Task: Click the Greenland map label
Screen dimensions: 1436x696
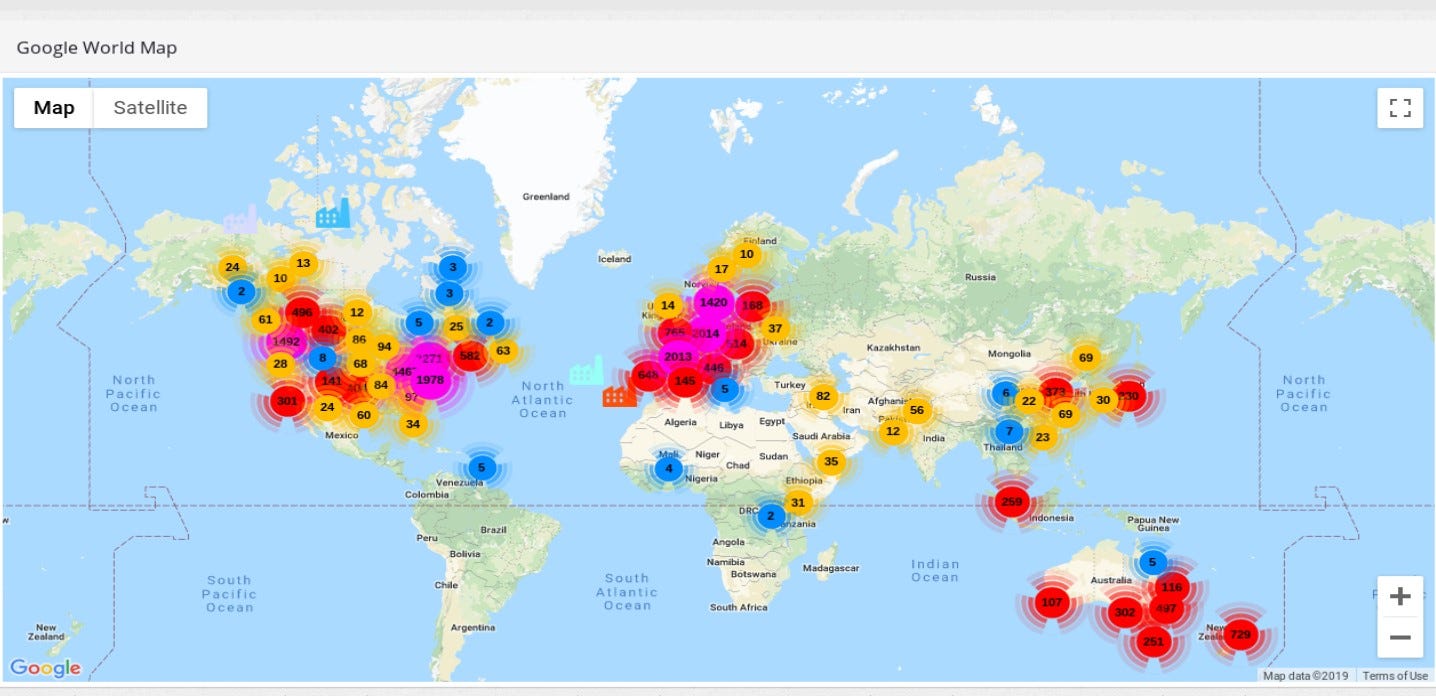Action: coord(546,197)
